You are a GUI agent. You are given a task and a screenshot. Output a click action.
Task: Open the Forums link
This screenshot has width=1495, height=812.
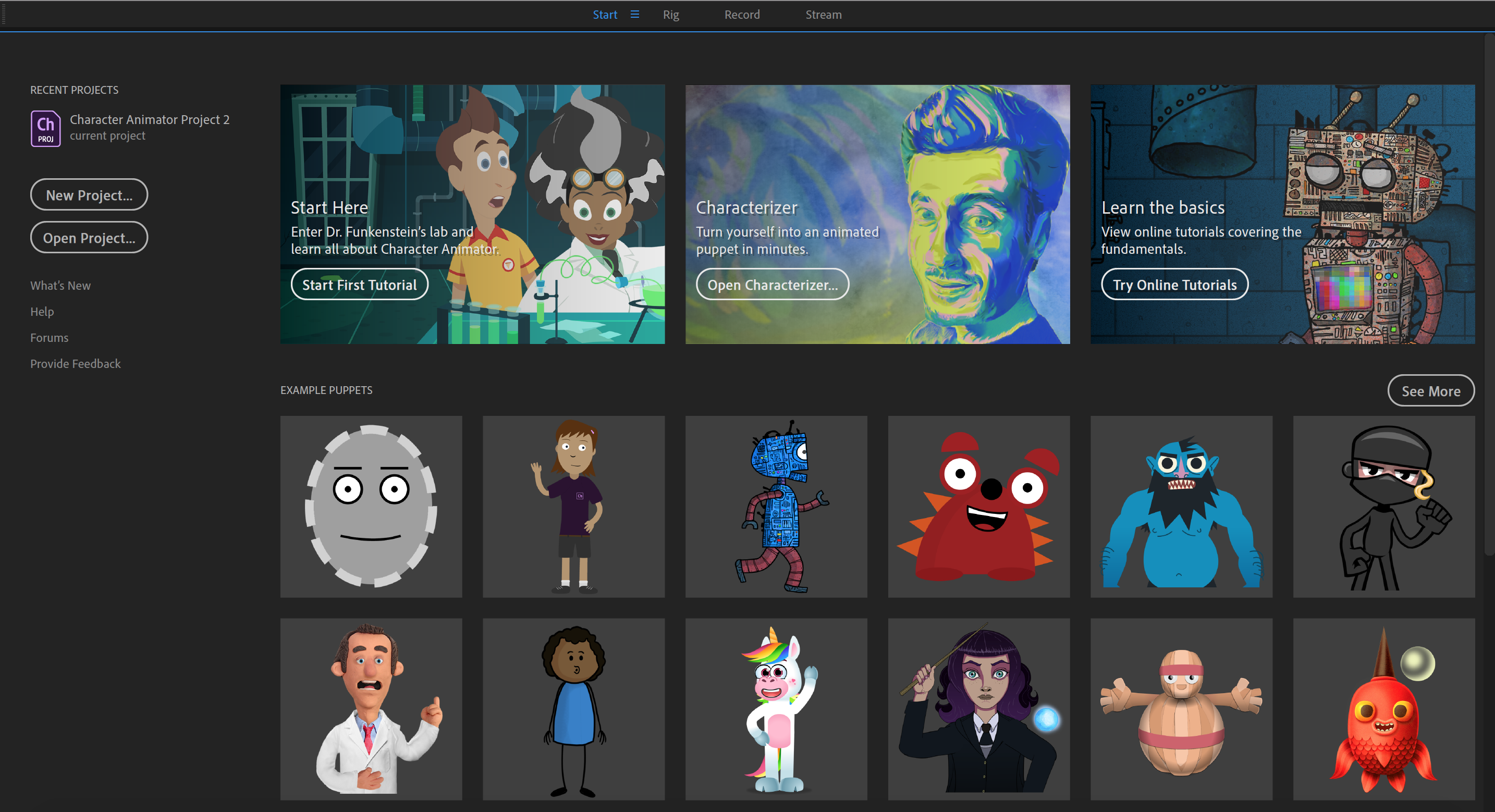click(50, 338)
